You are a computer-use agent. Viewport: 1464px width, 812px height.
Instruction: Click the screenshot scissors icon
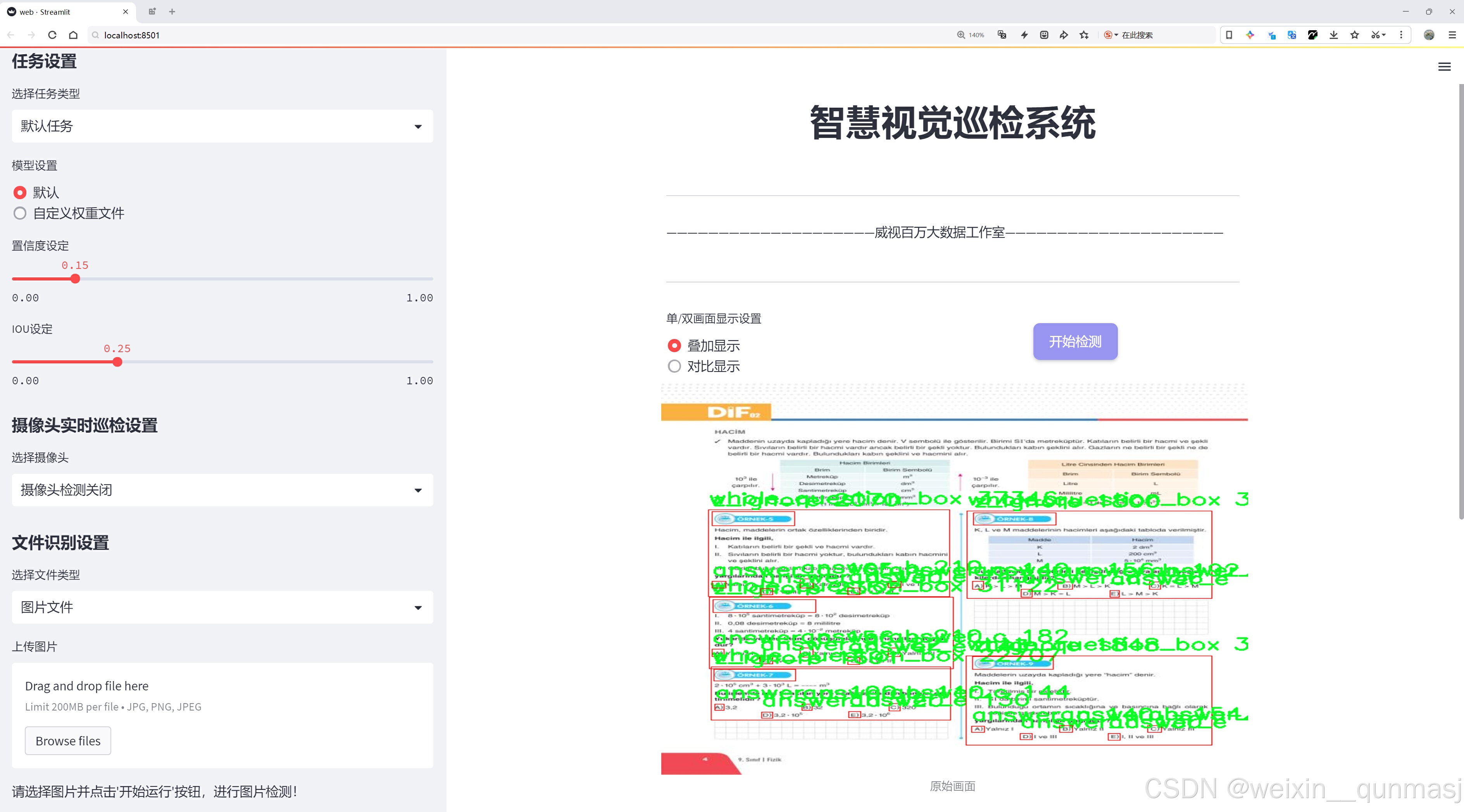click(1375, 34)
